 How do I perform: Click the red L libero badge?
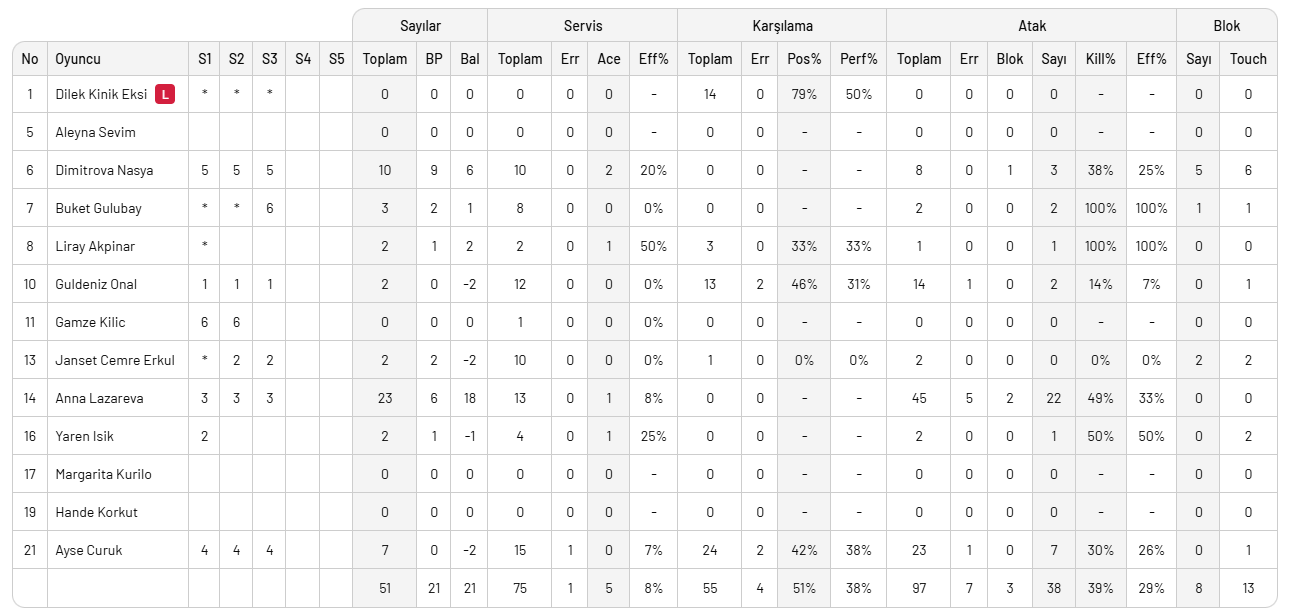(165, 94)
